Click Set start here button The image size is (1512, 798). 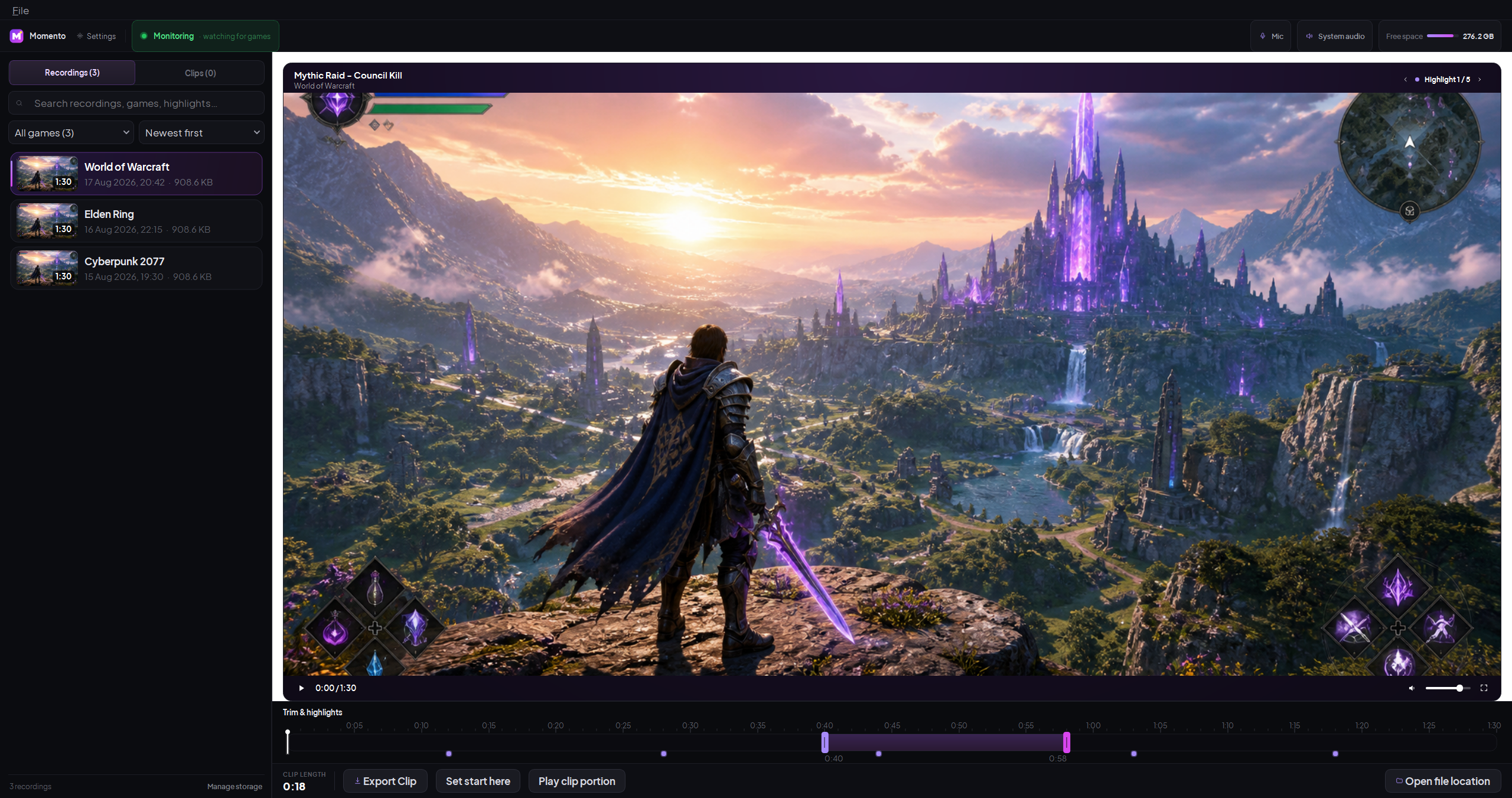(x=478, y=781)
